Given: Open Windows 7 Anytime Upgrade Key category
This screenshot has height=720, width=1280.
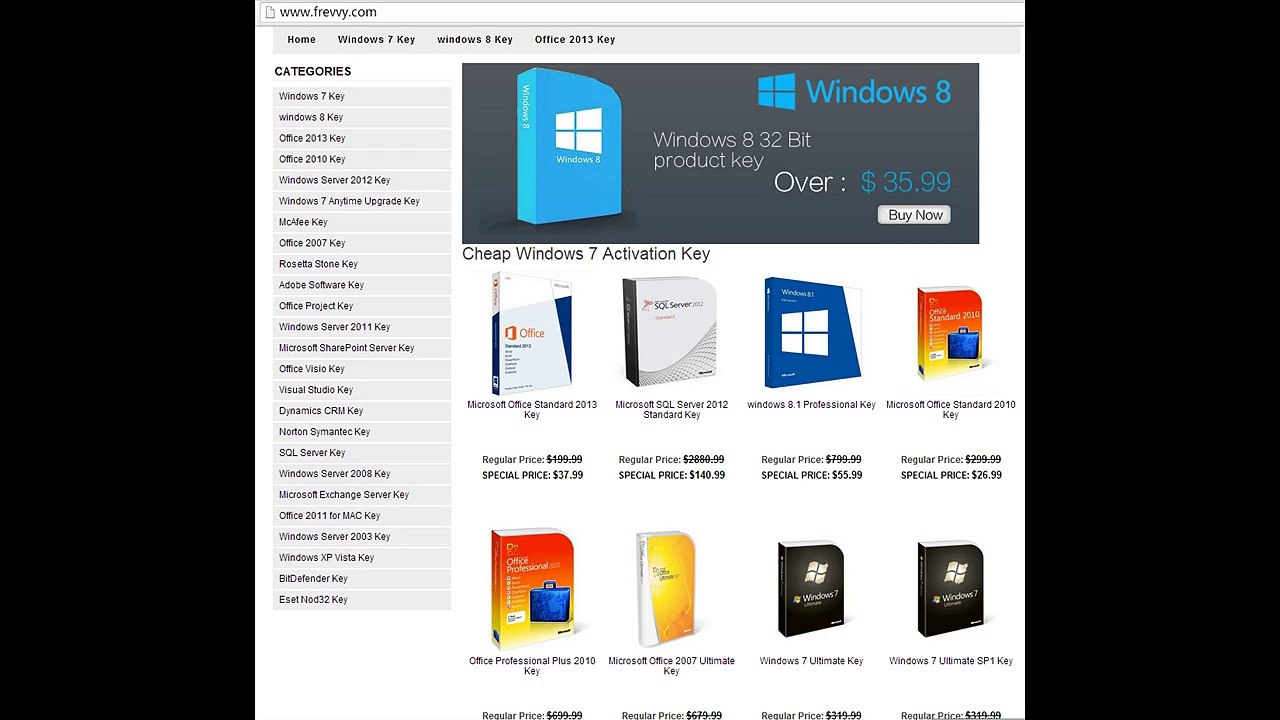Looking at the screenshot, I should [362, 201].
